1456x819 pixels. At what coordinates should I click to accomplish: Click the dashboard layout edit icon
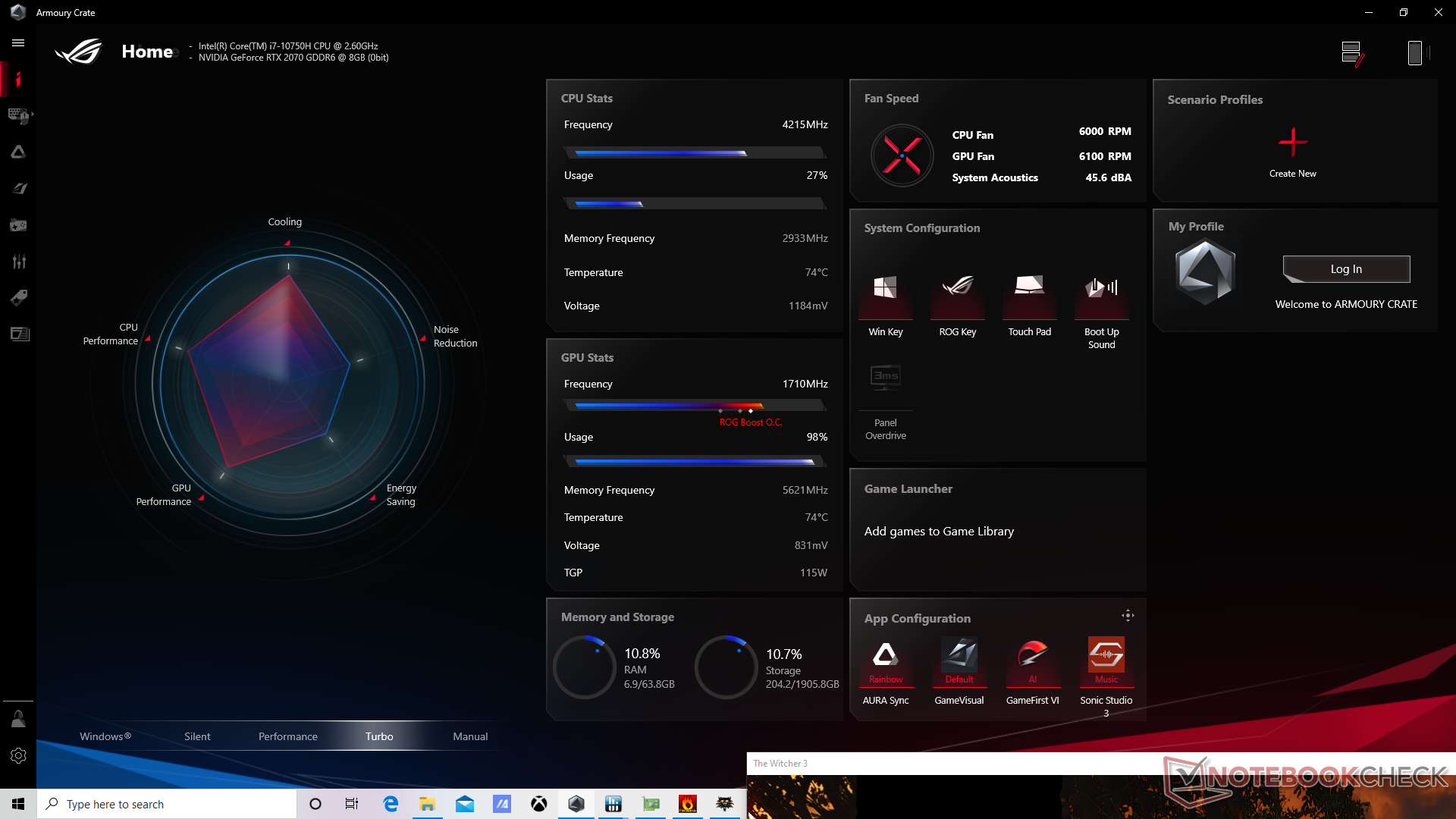pyautogui.click(x=1352, y=54)
